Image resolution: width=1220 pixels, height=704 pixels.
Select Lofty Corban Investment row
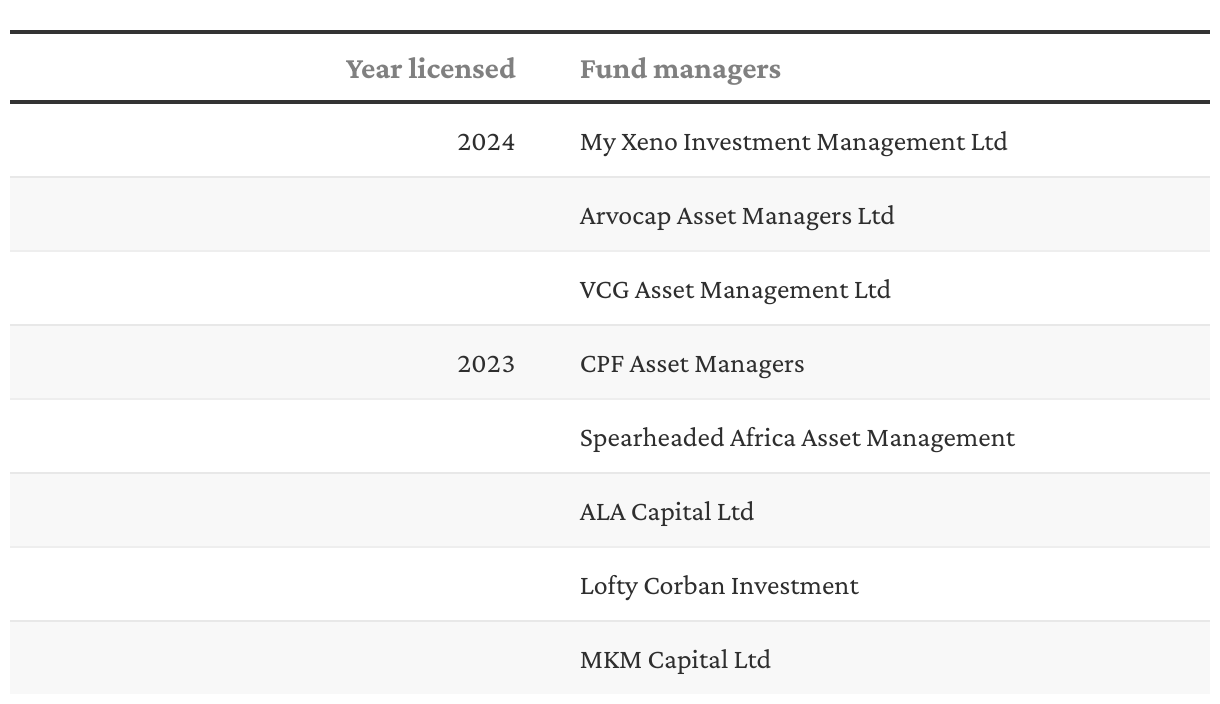click(719, 586)
